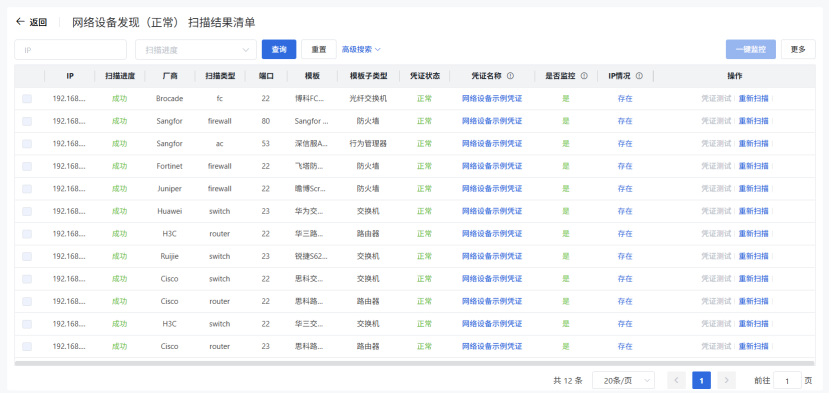The width and height of the screenshot is (829, 393).
Task: Click 成功 status in Brocade row
Action: click(119, 98)
